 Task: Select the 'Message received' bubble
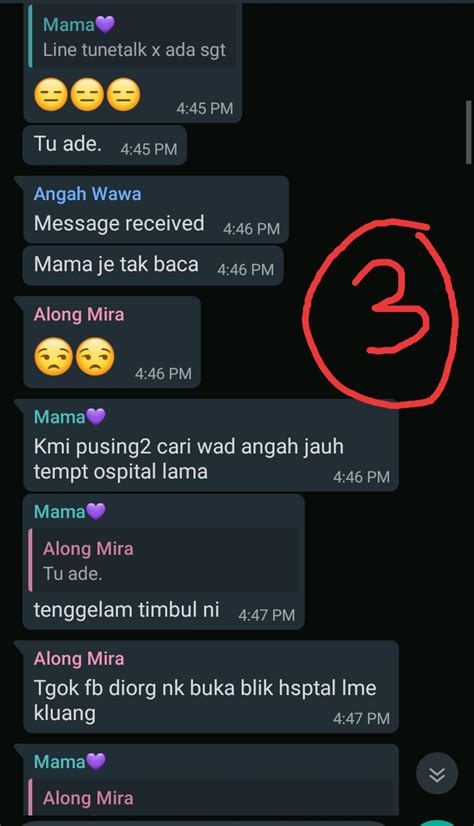[x=156, y=210]
